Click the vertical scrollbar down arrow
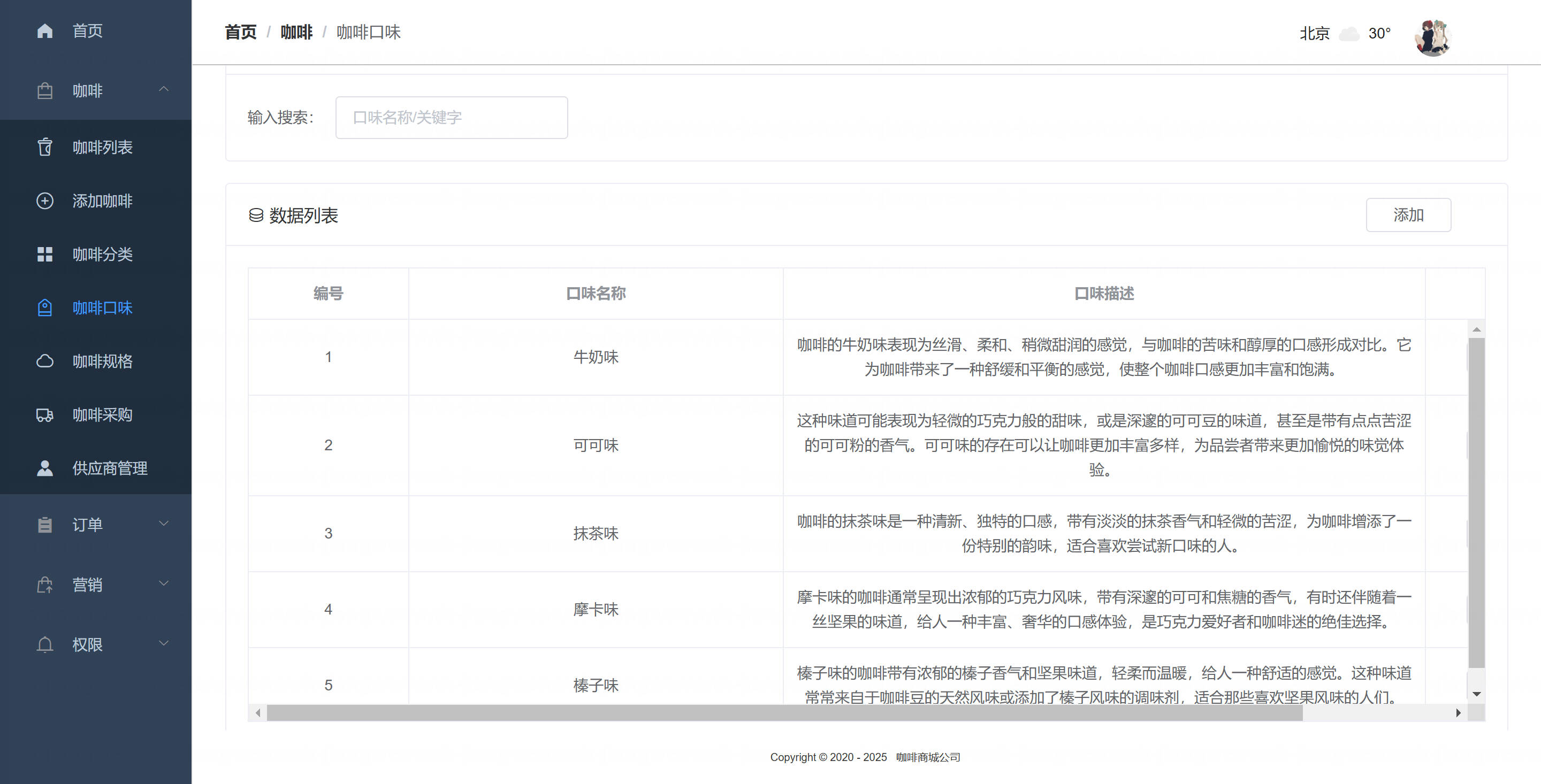 click(x=1476, y=694)
